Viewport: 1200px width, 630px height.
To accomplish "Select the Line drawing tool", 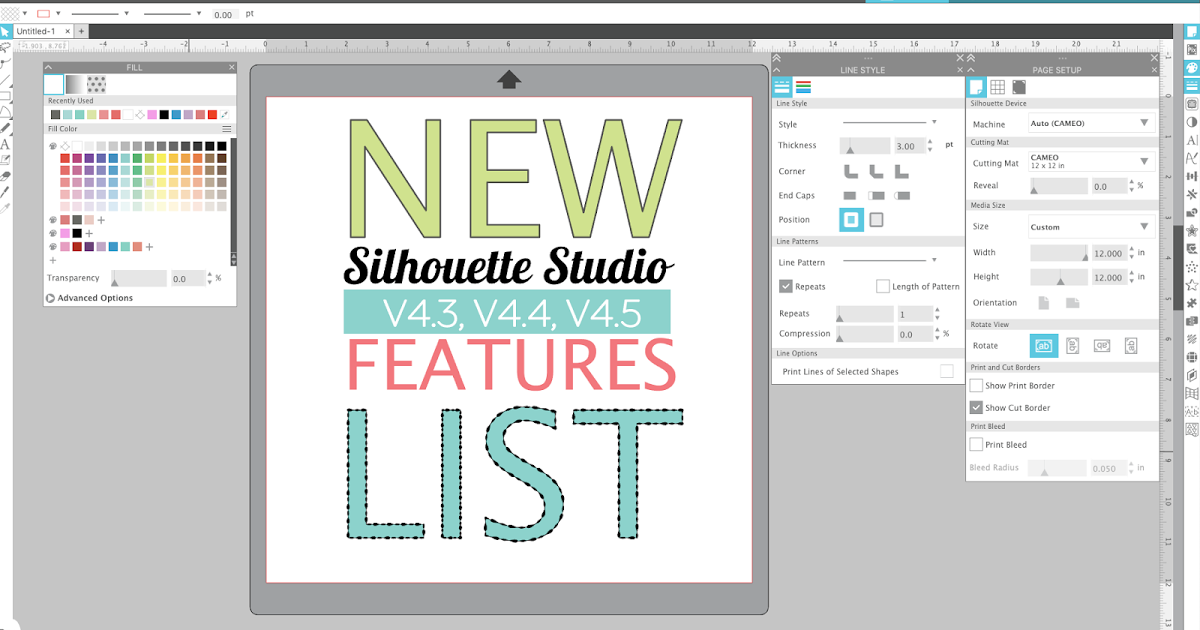I will pos(5,79).
